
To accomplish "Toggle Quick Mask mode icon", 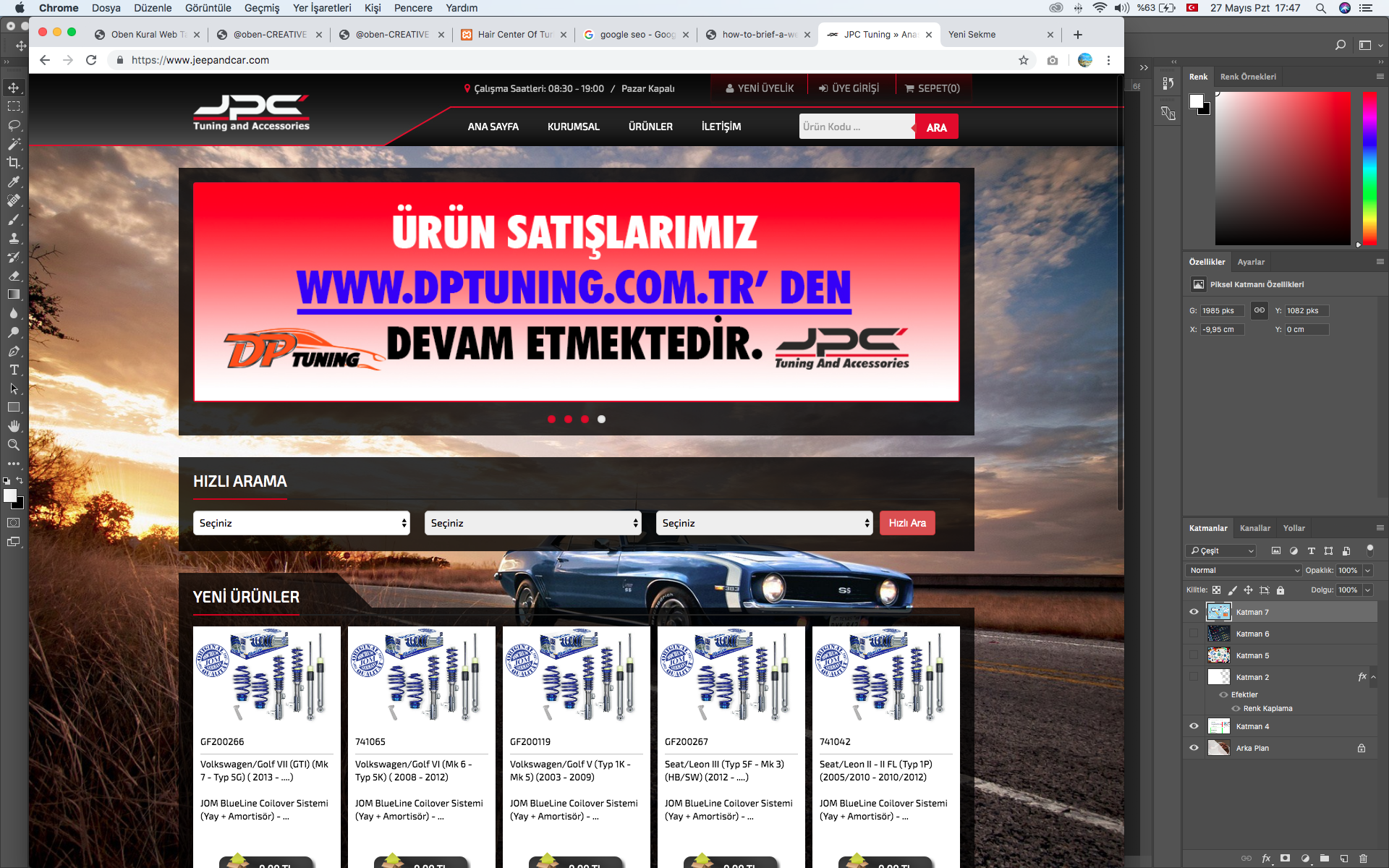I will (x=14, y=522).
